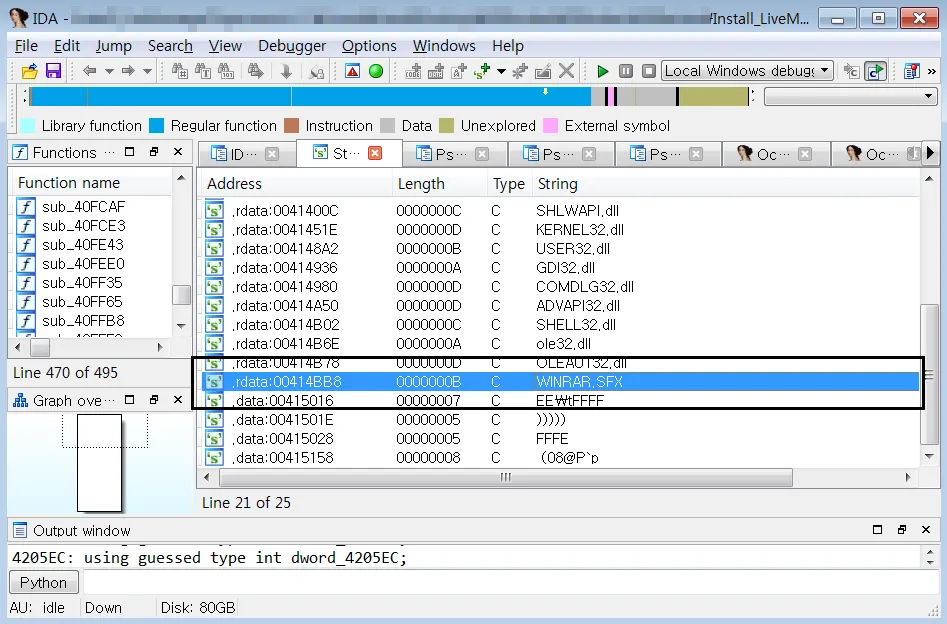
Task: Click the jump back arrow icon
Action: (89, 71)
